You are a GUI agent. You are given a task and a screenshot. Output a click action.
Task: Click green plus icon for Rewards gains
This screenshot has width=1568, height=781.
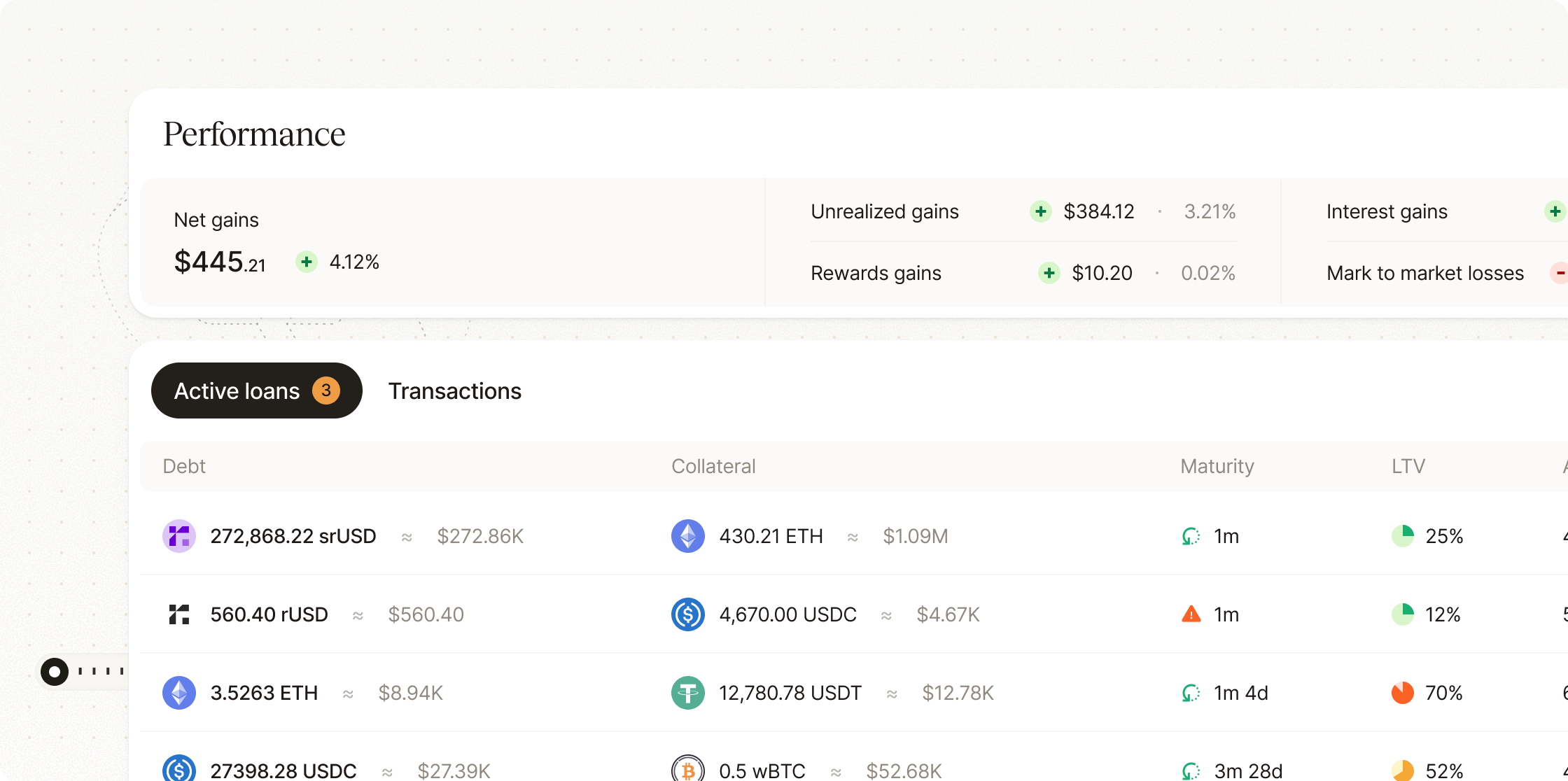click(x=1049, y=273)
